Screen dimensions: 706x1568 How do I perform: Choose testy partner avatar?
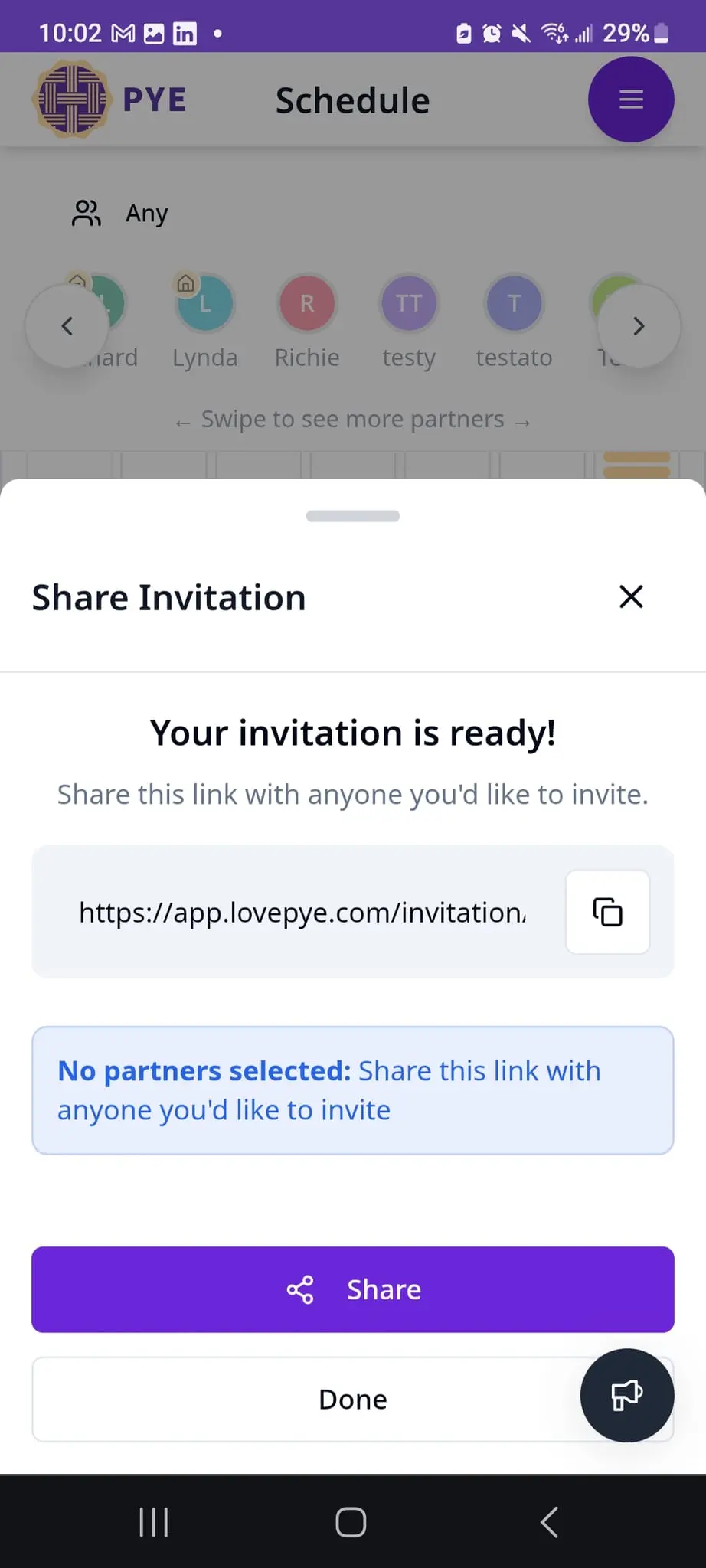tap(409, 303)
